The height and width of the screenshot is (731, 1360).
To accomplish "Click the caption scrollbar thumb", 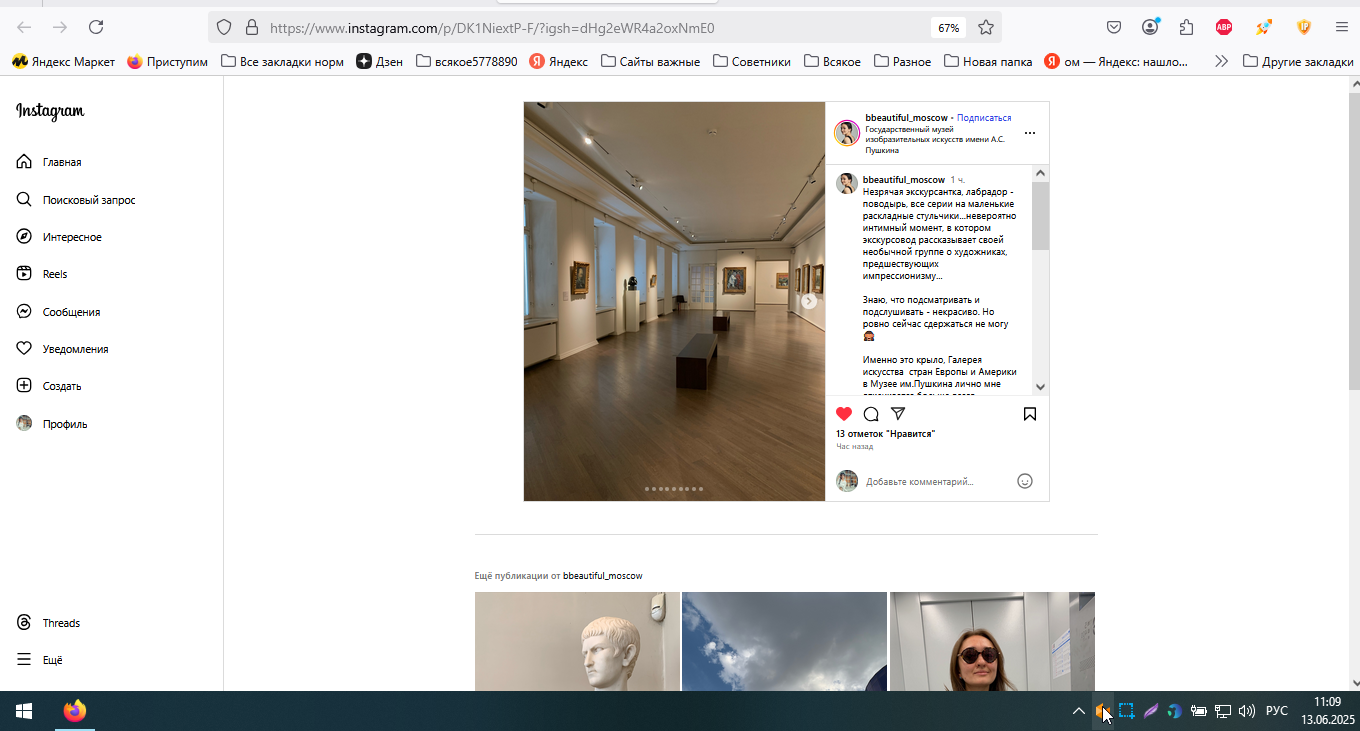I will pyautogui.click(x=1041, y=216).
